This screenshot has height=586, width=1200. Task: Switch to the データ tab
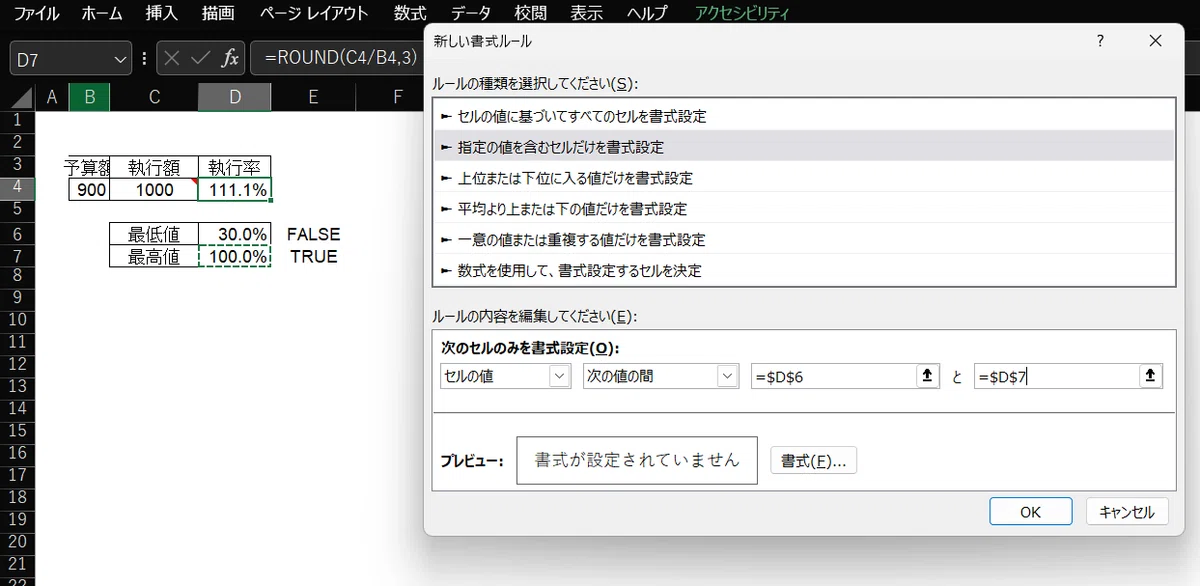click(470, 14)
